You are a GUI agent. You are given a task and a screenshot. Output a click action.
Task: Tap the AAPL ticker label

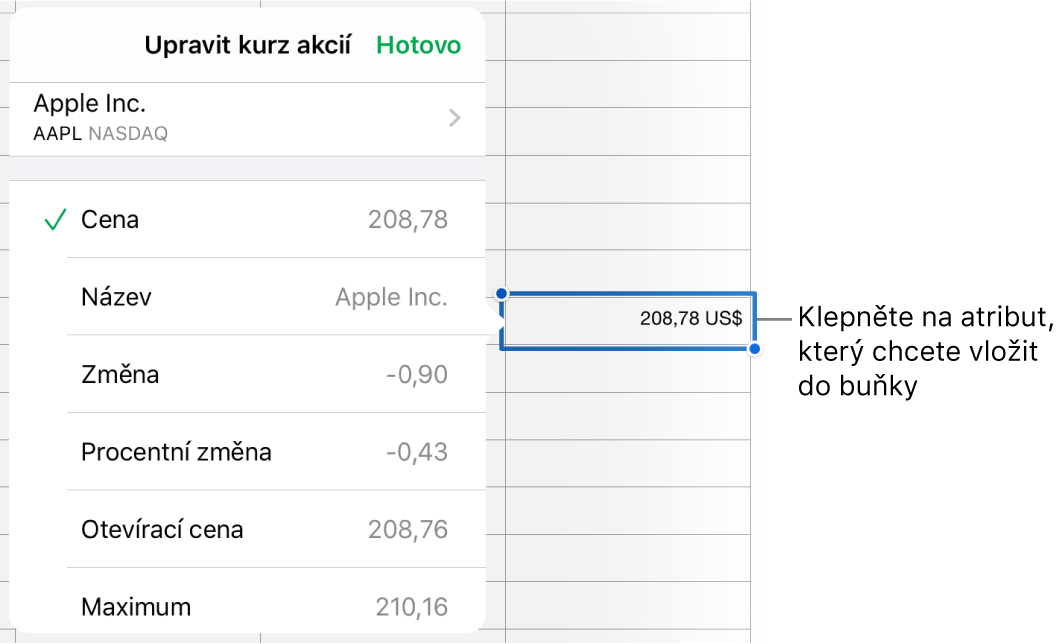coord(57,133)
